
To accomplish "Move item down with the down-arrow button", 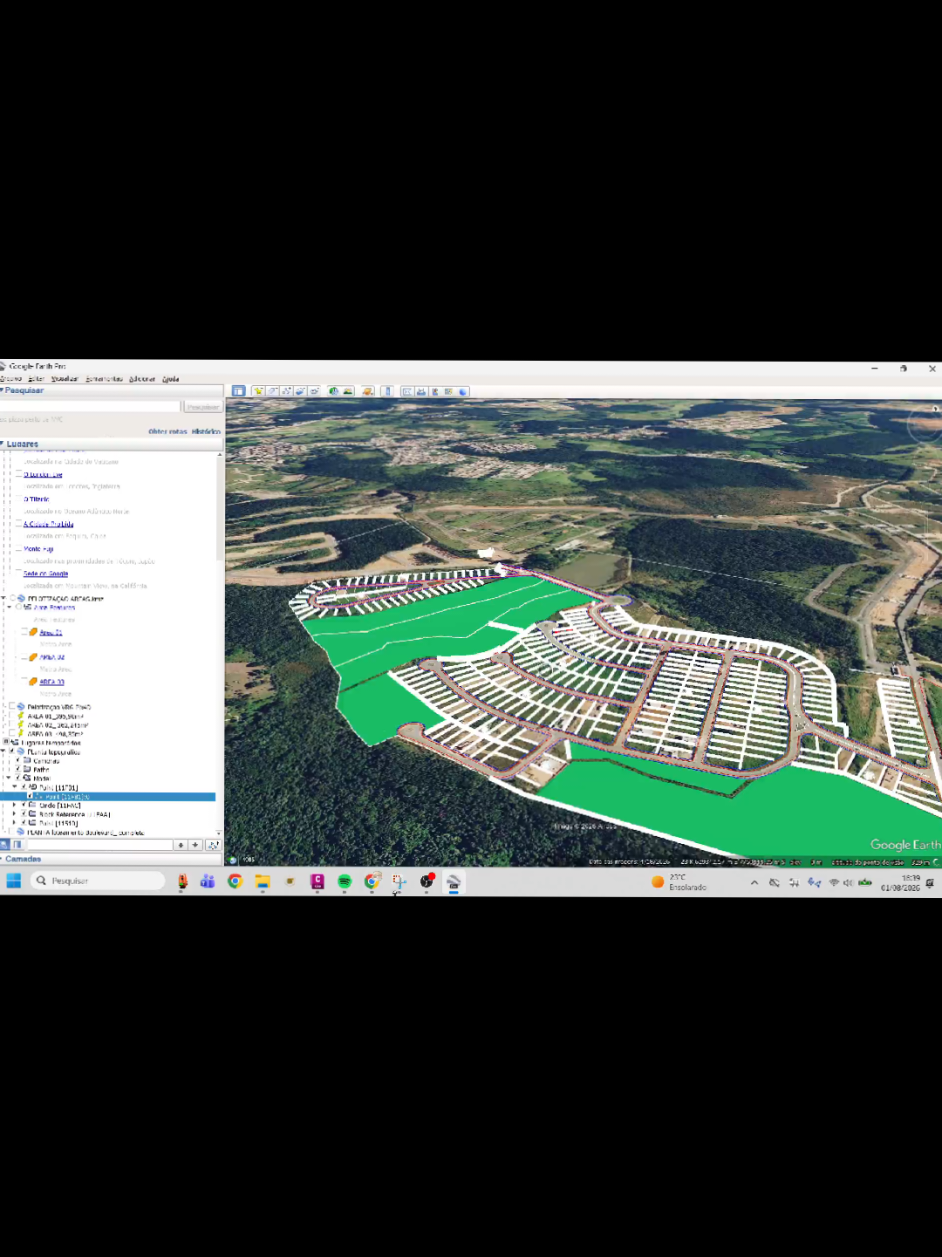I will coord(195,845).
